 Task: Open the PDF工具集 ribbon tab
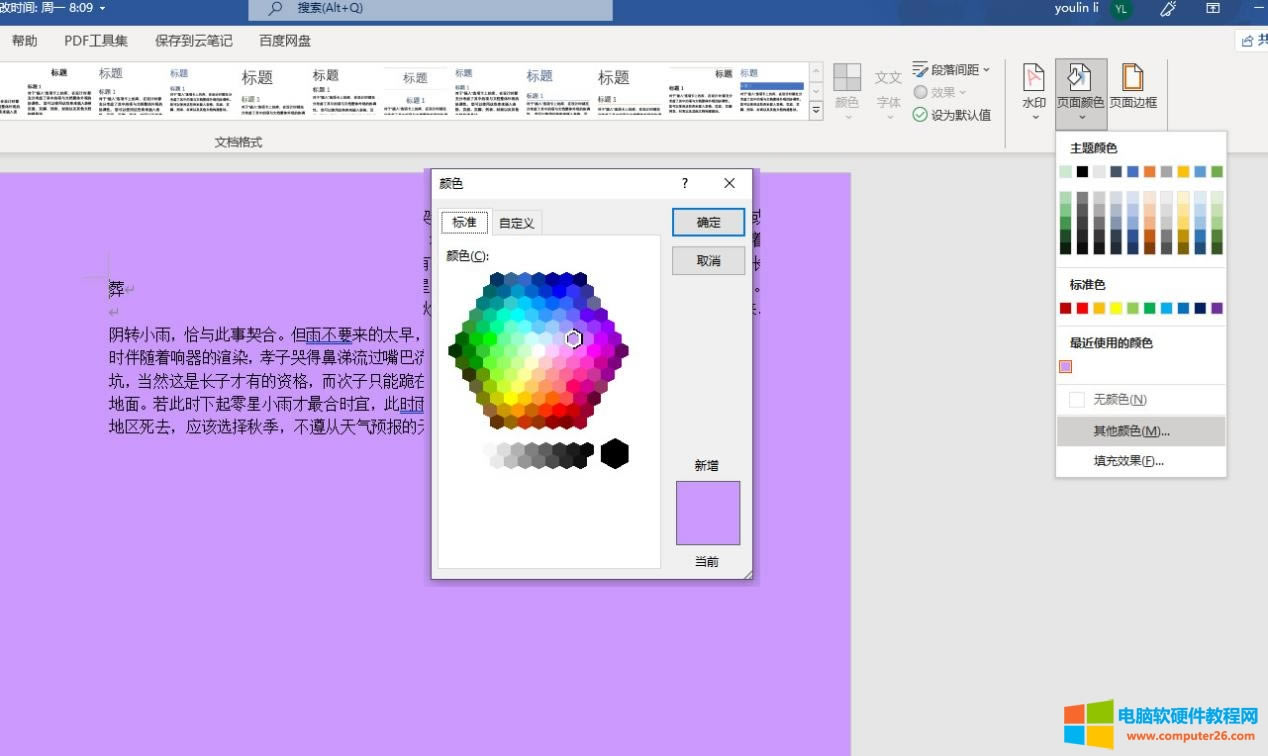(96, 41)
